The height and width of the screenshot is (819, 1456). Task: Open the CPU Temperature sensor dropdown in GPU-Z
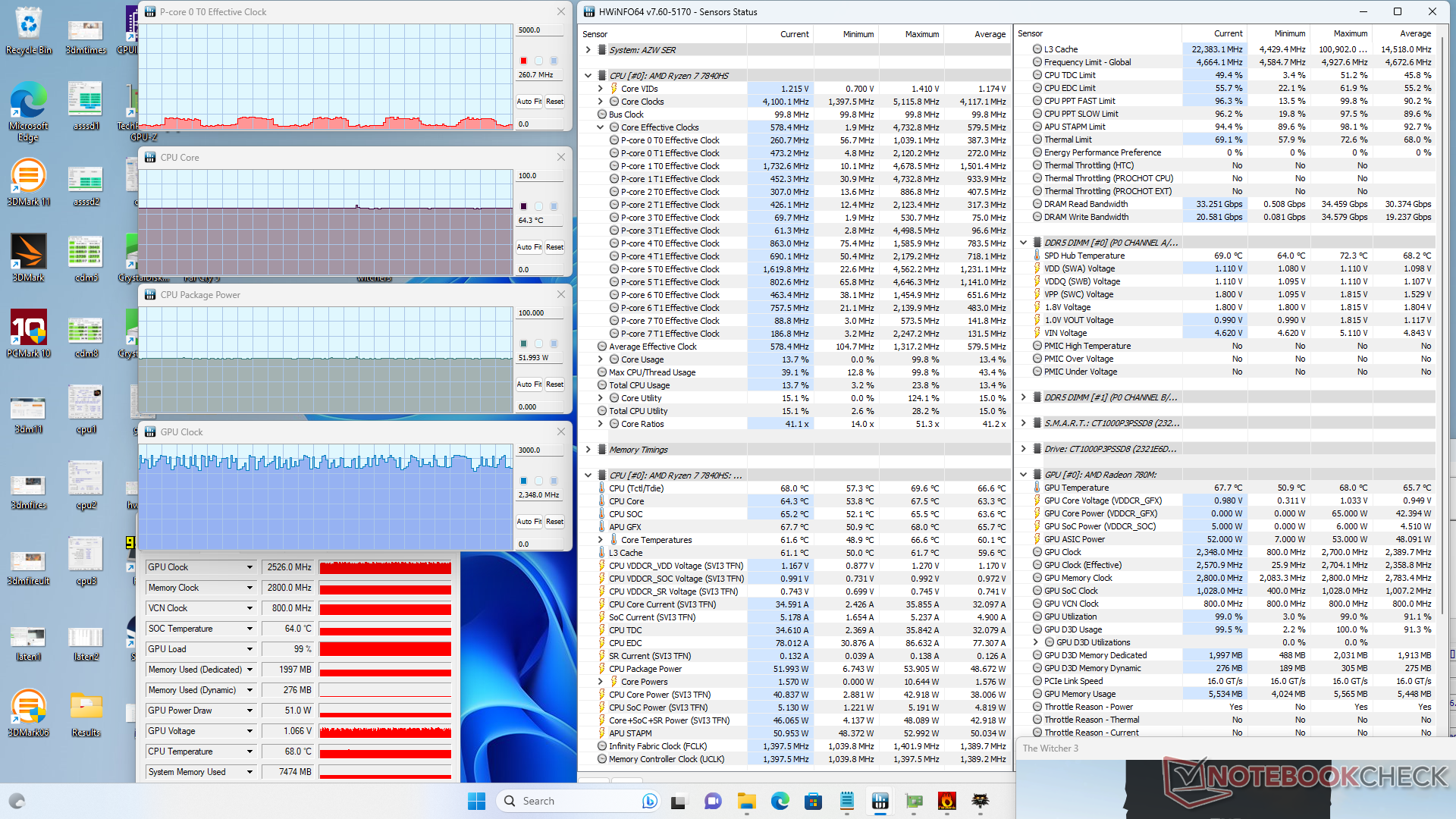pyautogui.click(x=249, y=752)
